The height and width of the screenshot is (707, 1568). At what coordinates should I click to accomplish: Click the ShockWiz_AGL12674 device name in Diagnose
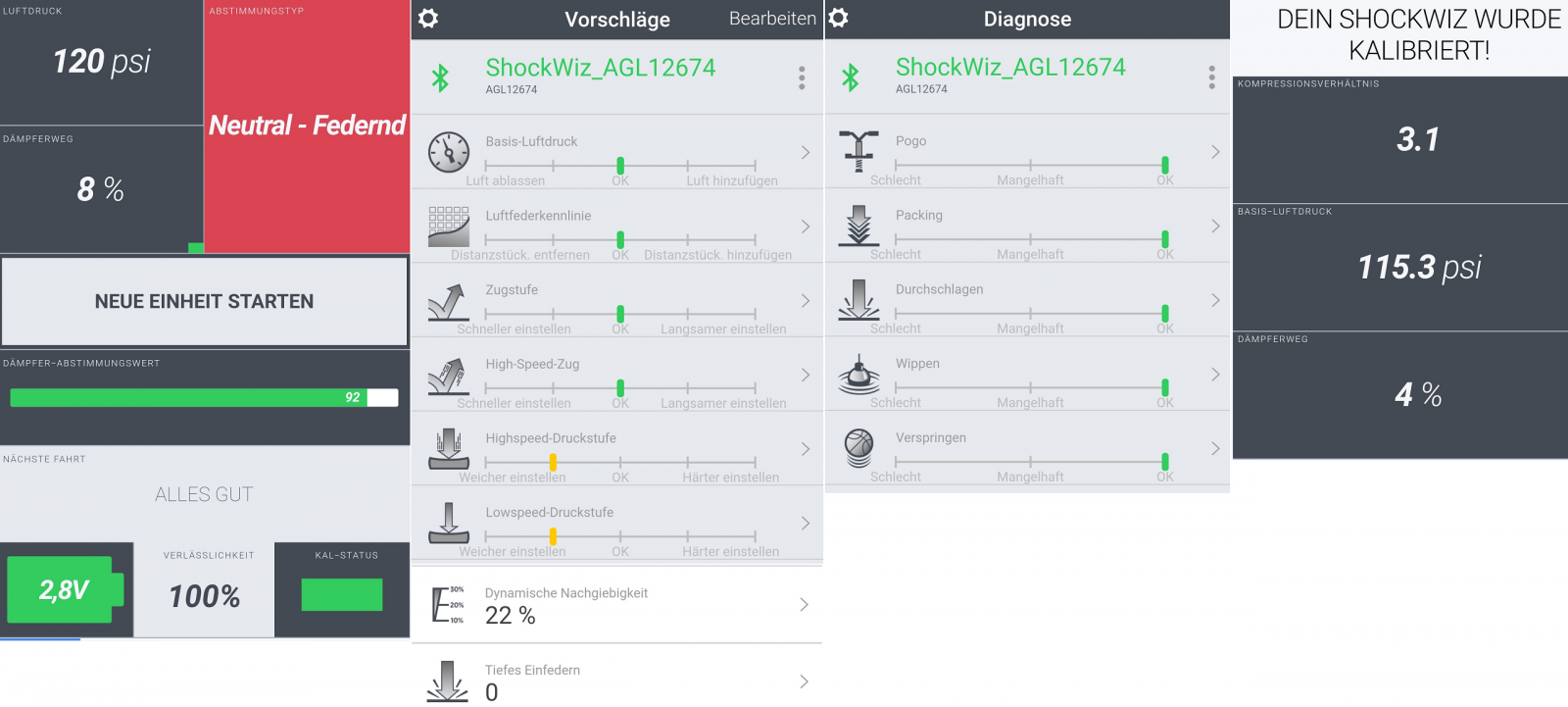click(x=1010, y=67)
